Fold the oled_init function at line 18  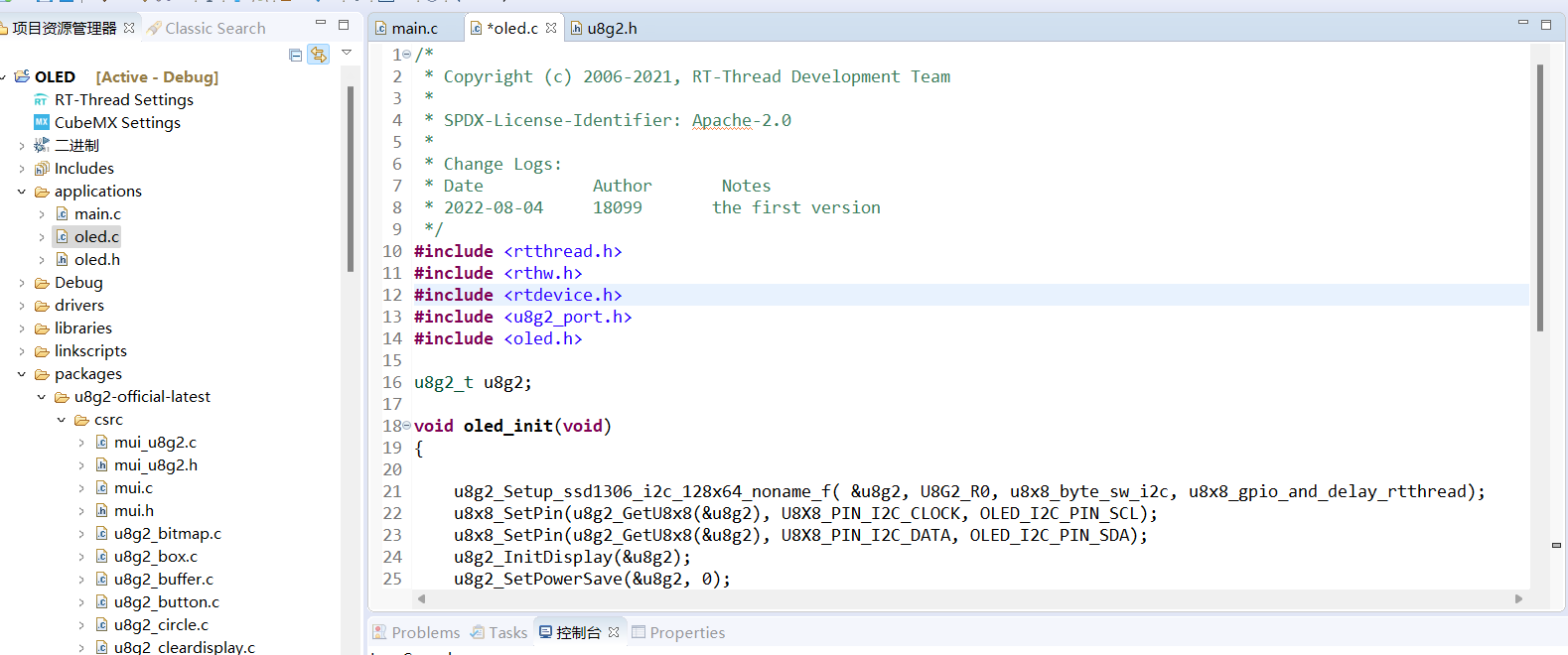pyautogui.click(x=406, y=425)
